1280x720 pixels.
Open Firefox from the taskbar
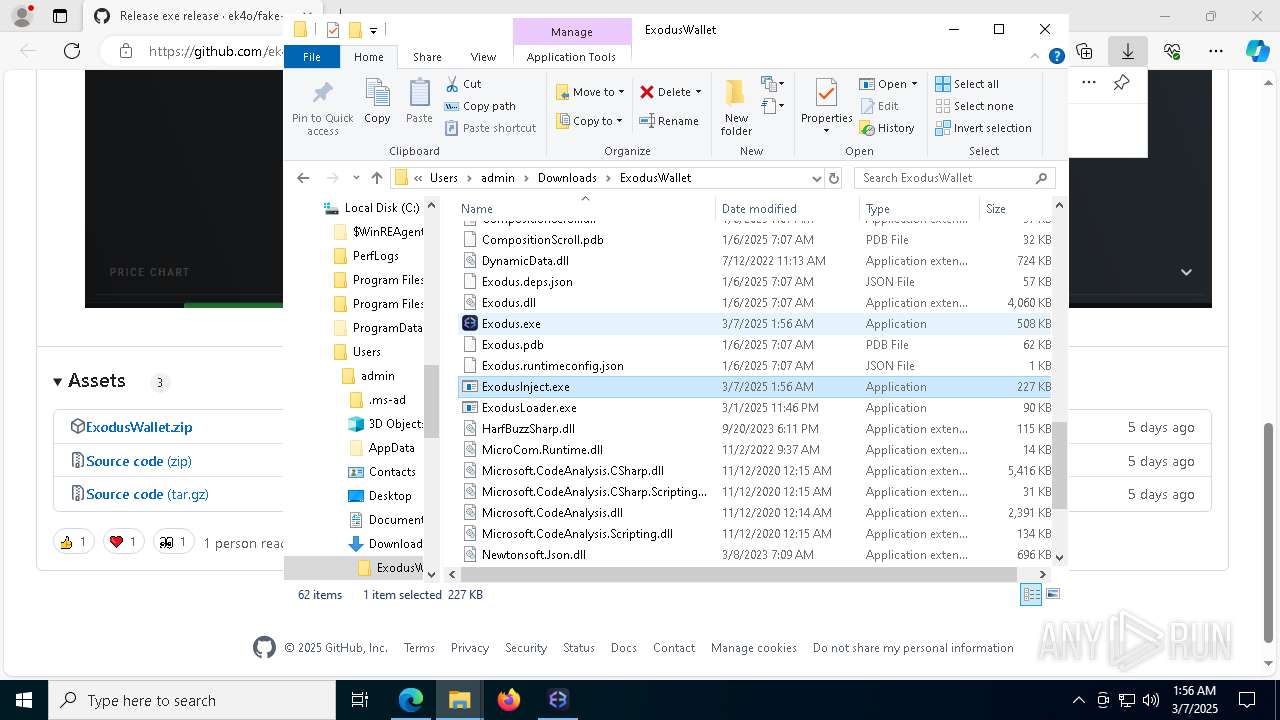[509, 700]
